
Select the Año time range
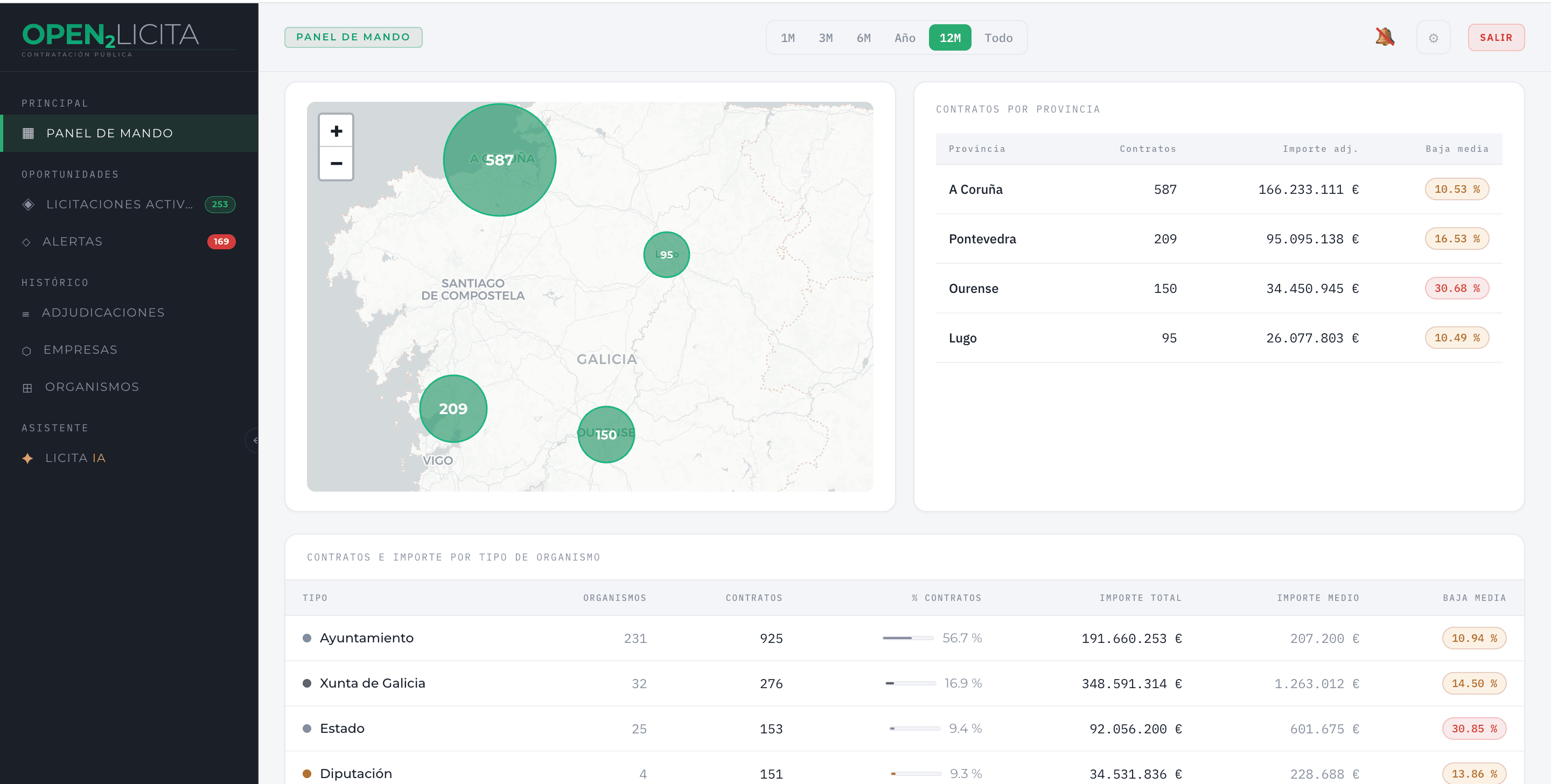click(904, 38)
